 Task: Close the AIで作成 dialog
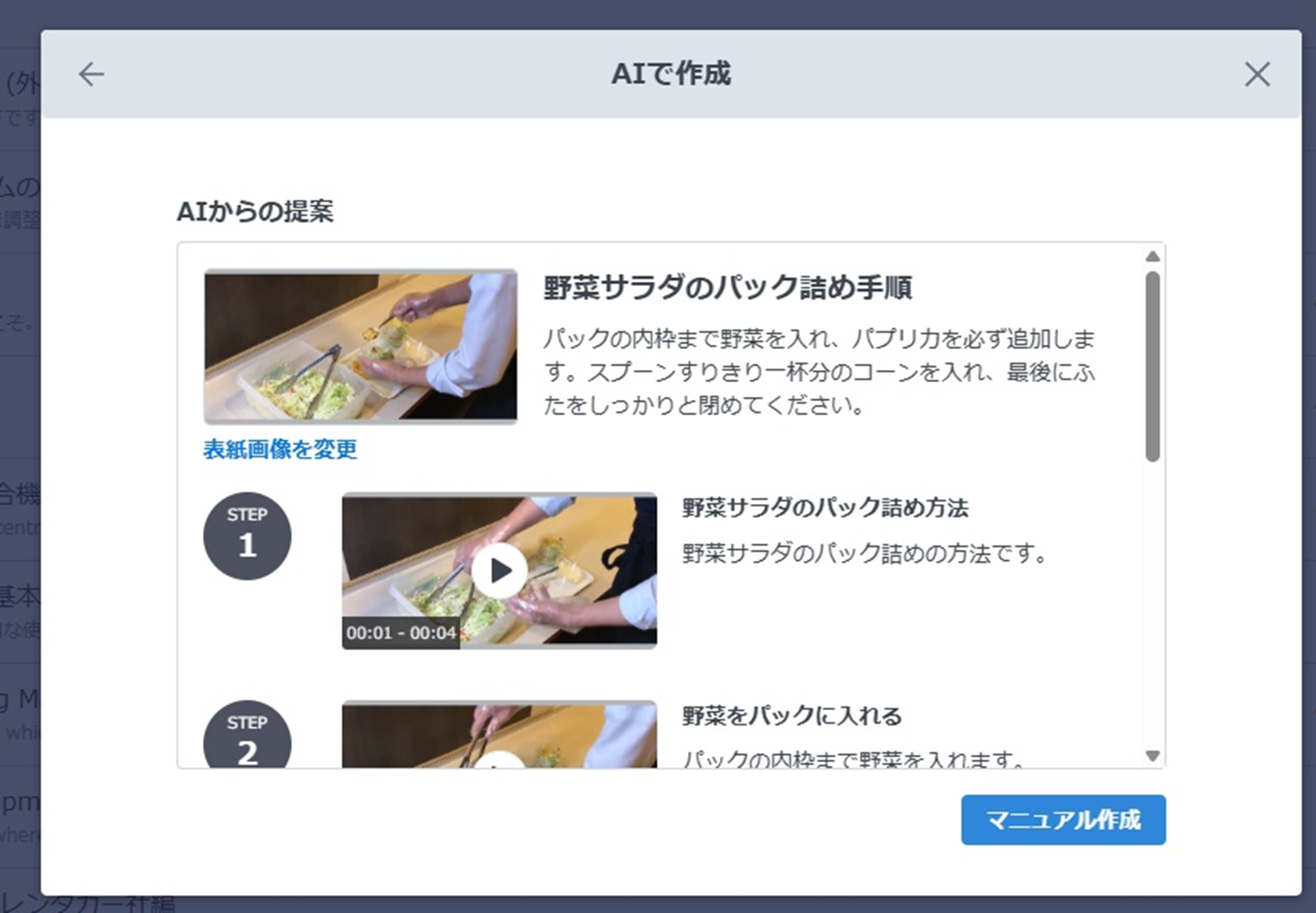[1257, 74]
